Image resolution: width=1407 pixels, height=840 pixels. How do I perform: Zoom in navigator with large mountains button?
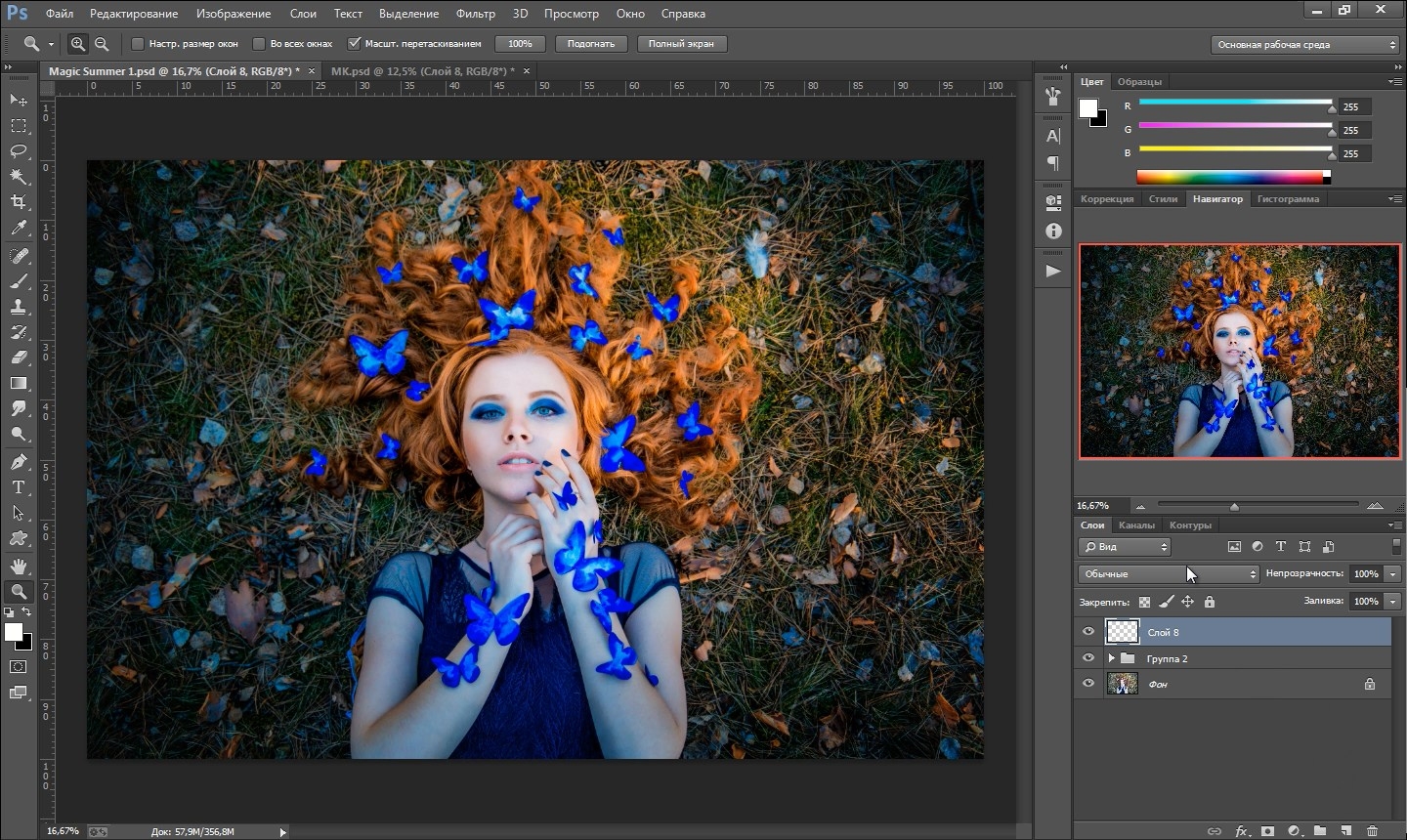click(x=1375, y=506)
